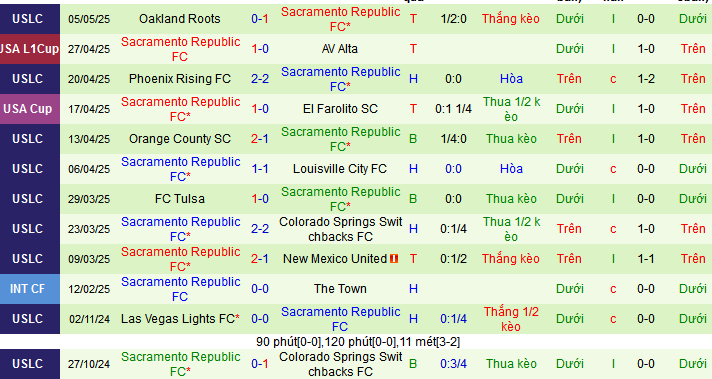
Task: Click the 2-1 score versus New Mexico United
Action: coord(260,259)
